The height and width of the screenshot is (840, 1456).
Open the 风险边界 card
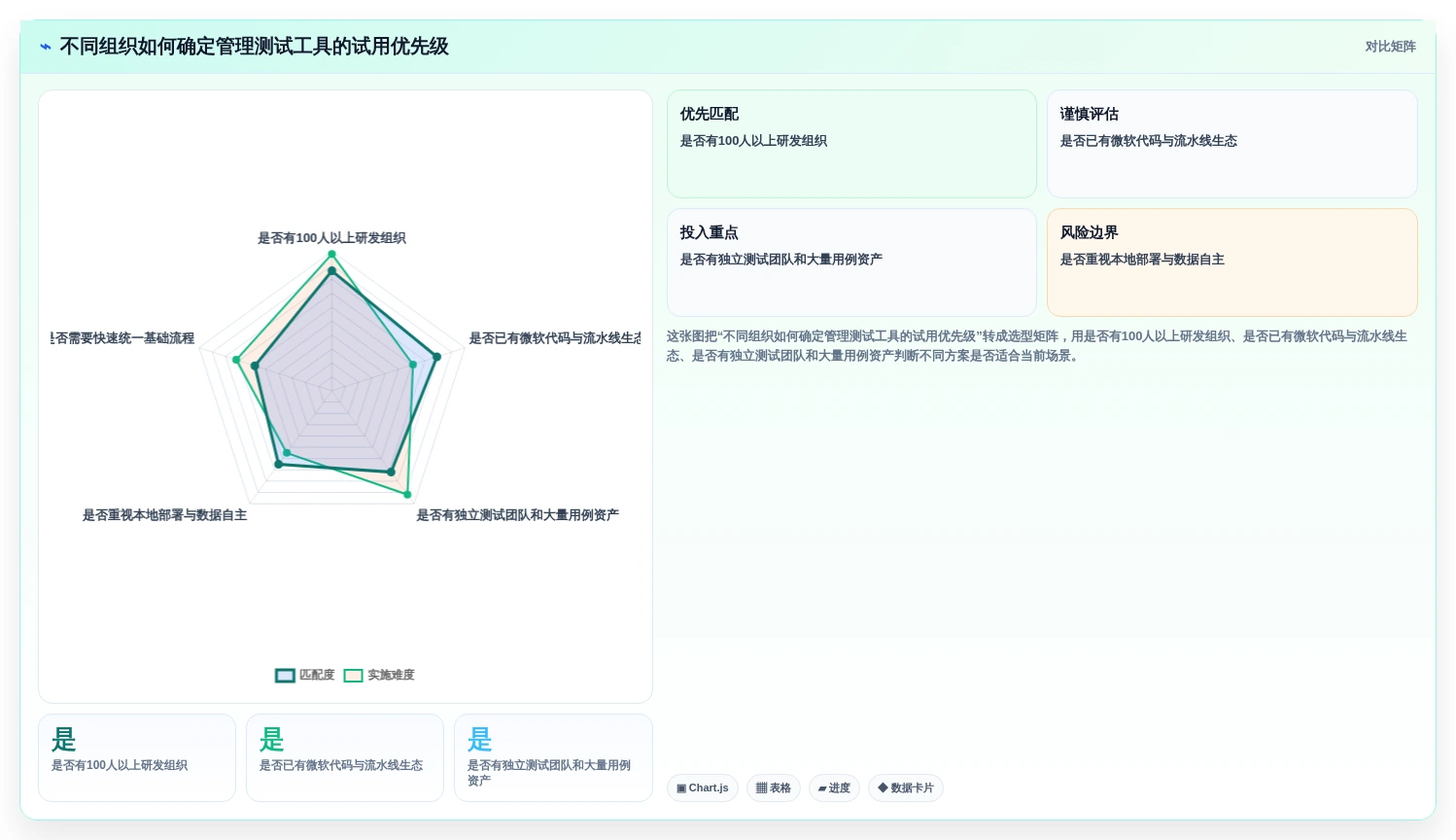[1232, 262]
